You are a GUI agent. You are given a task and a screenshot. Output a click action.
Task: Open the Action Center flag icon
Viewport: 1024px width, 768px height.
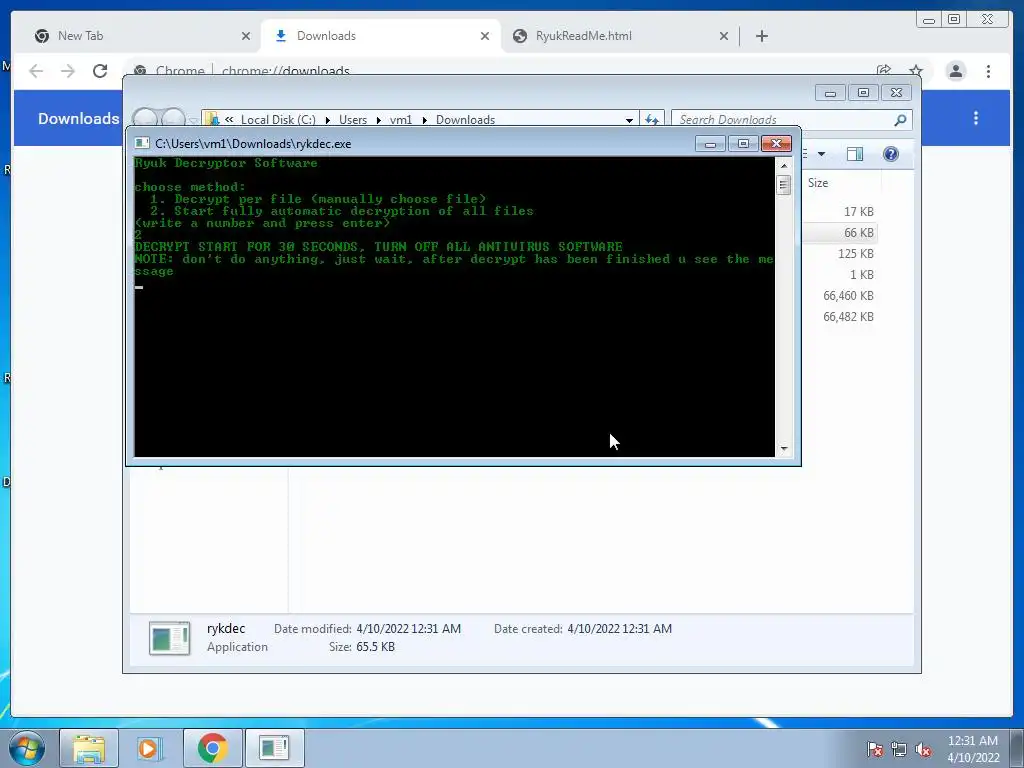(x=875, y=750)
